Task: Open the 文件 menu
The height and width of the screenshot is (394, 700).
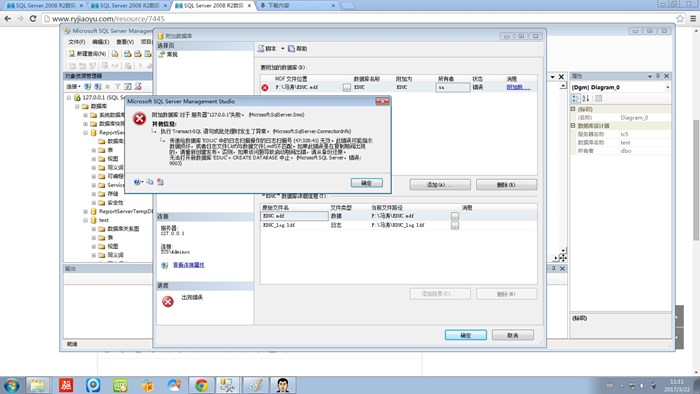Action: pos(77,41)
